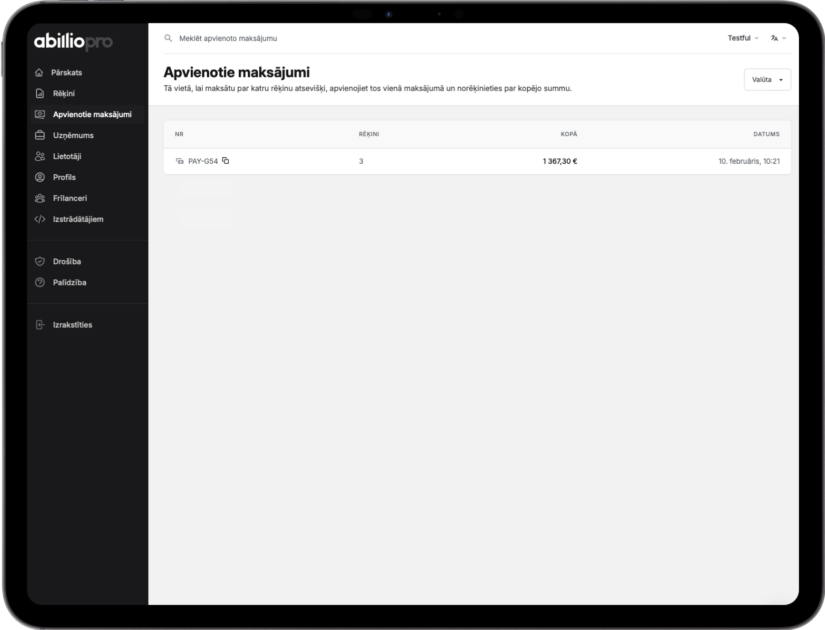Click the Profils person icon
This screenshot has height=630, width=825.
point(39,177)
